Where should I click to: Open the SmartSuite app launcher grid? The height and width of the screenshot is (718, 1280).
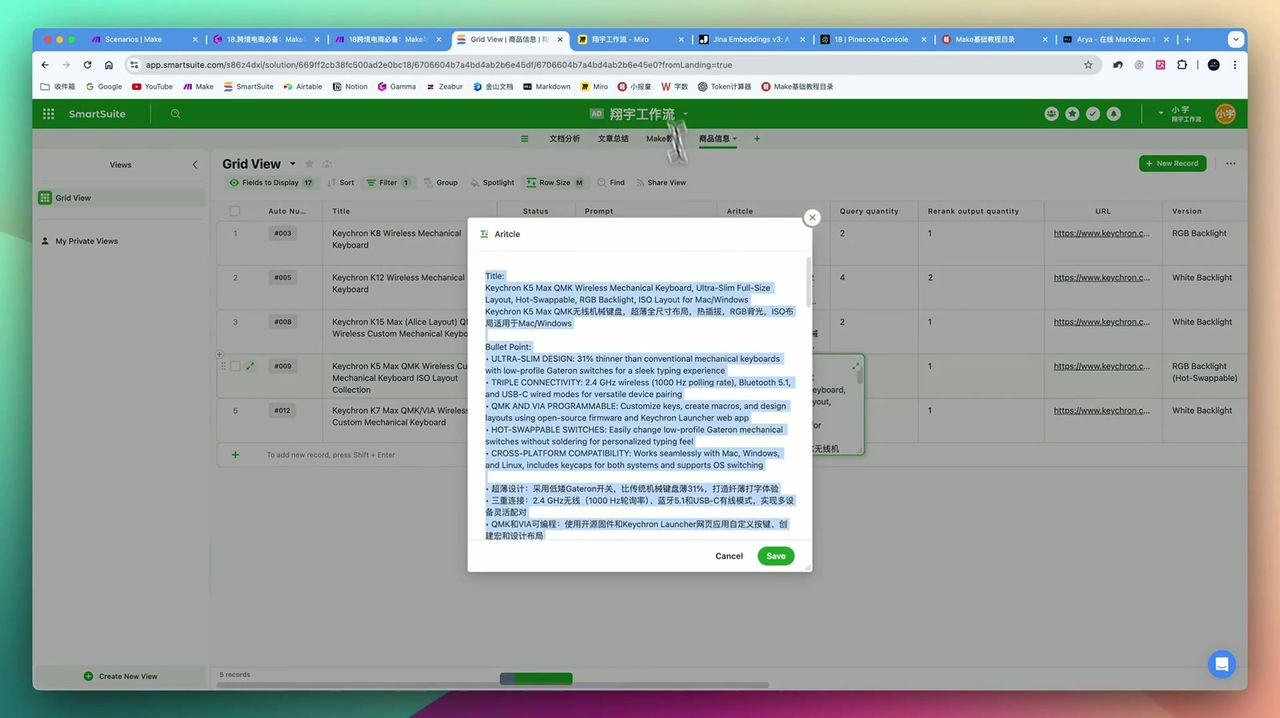click(x=48, y=114)
